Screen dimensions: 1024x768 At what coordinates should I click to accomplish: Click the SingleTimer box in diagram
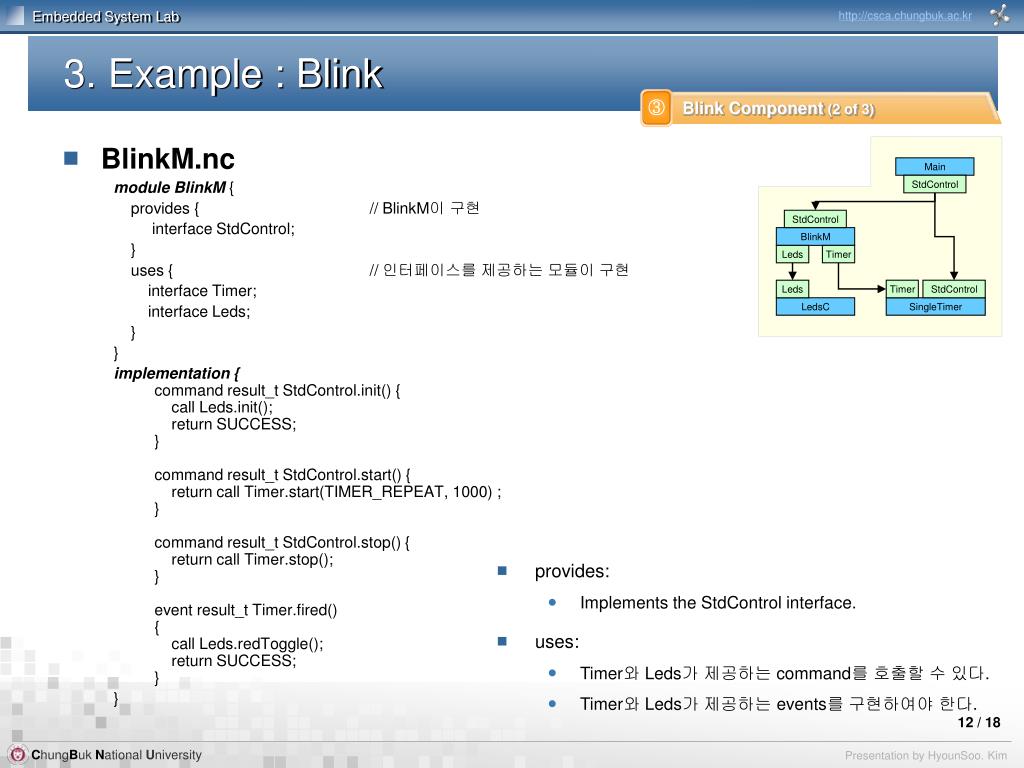tap(935, 306)
